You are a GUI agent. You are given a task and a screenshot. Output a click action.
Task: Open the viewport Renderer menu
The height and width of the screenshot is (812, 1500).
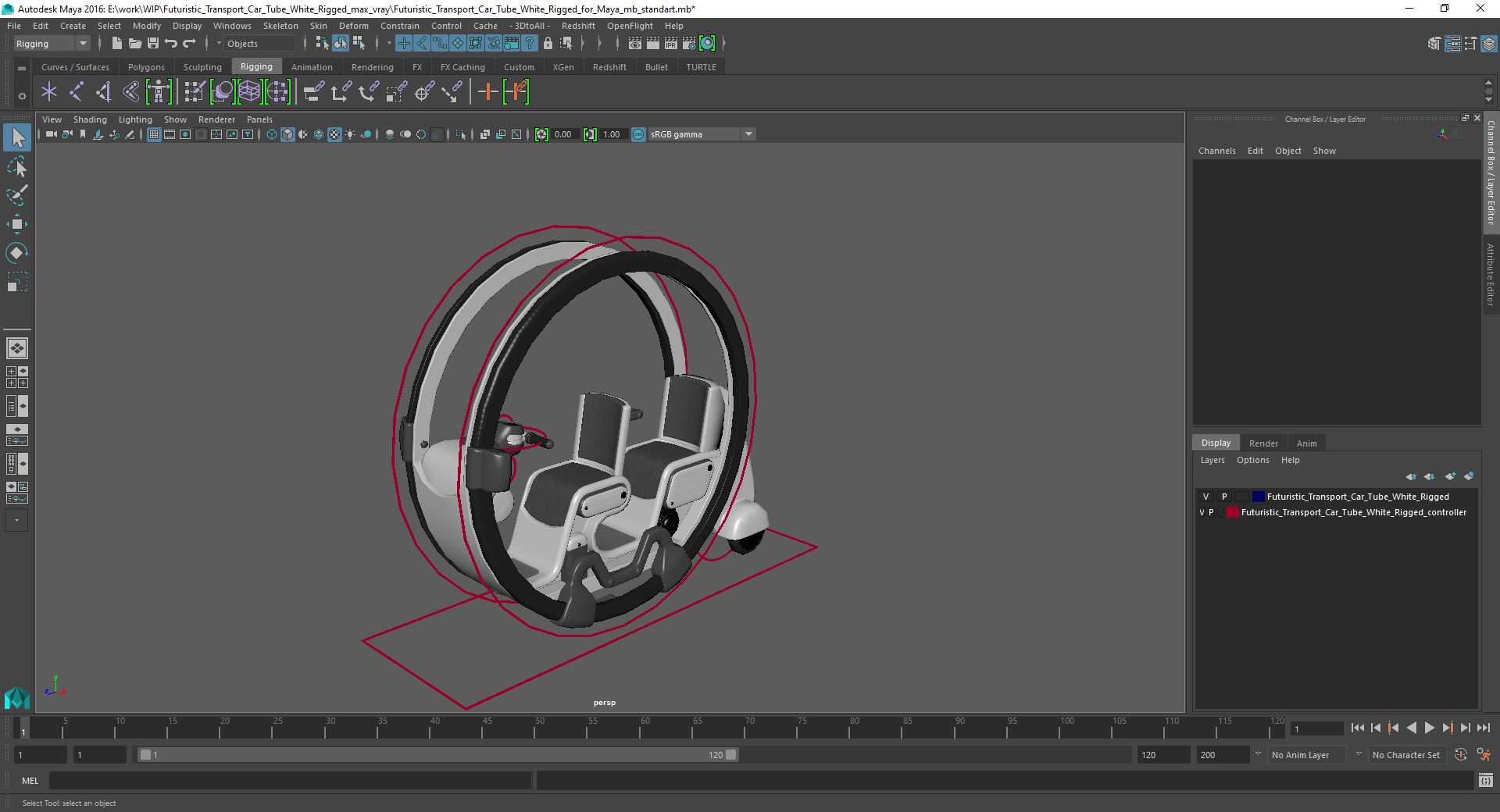tap(216, 119)
